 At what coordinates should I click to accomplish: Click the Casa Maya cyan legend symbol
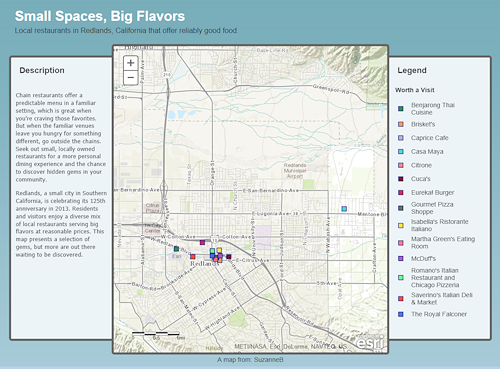point(401,152)
